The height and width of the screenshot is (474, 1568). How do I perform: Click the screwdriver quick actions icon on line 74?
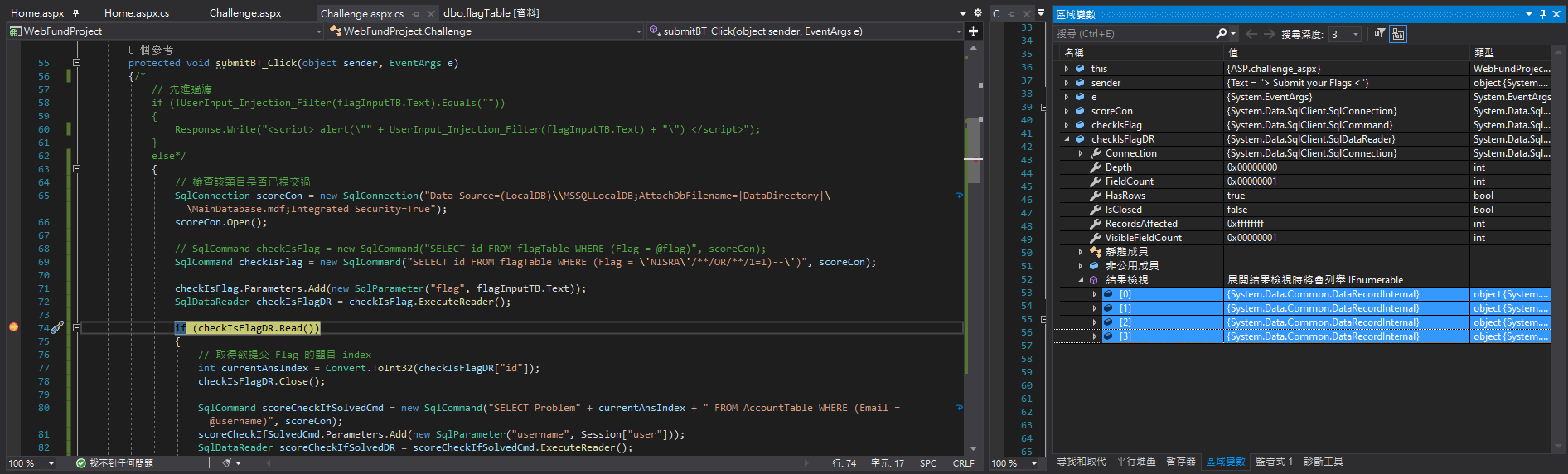click(x=57, y=328)
